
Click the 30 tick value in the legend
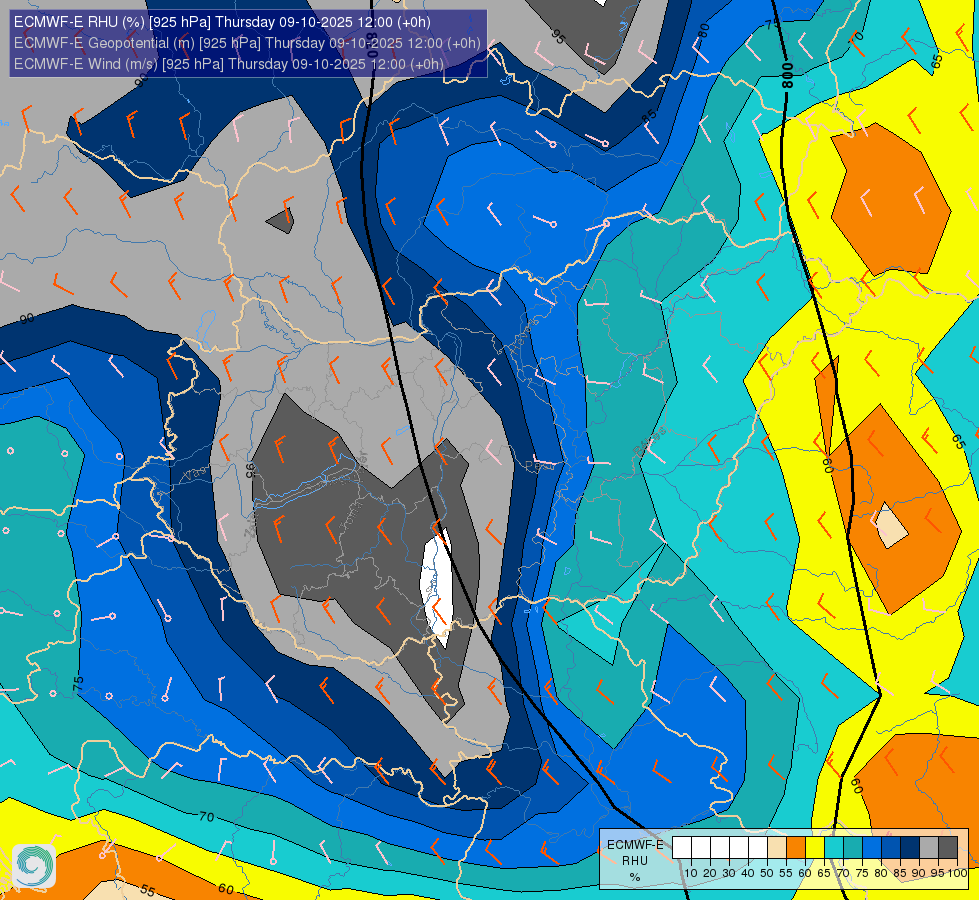(729, 873)
